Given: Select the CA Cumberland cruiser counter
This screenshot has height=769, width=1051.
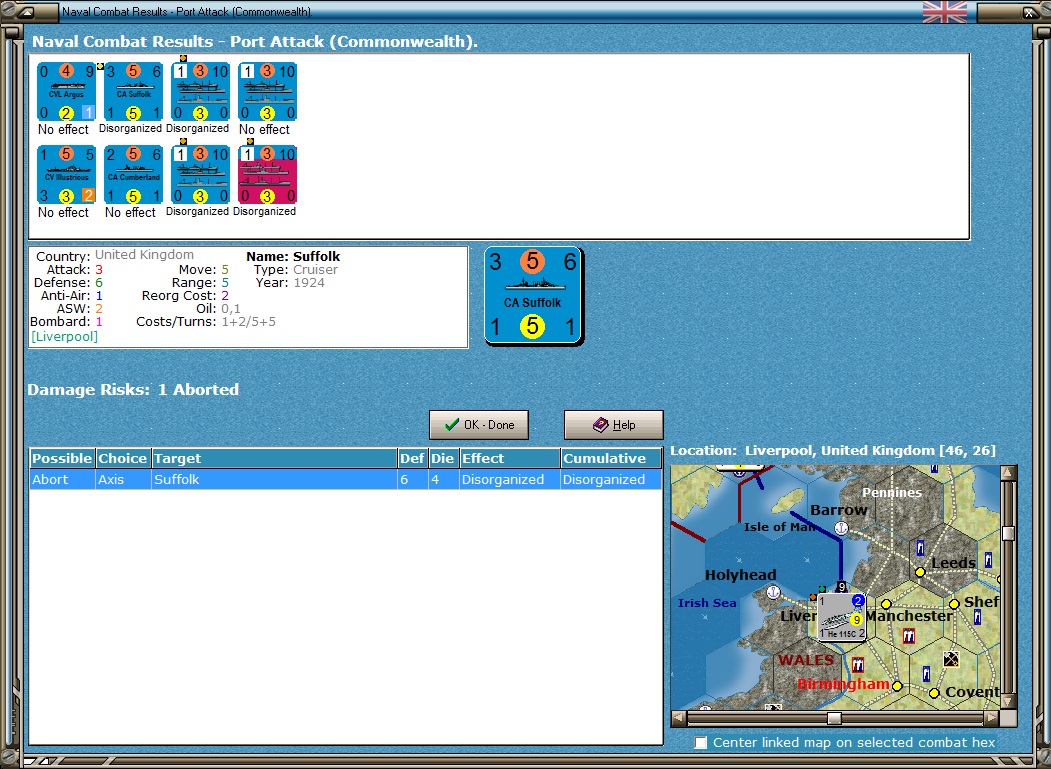Looking at the screenshot, I should 133,174.
